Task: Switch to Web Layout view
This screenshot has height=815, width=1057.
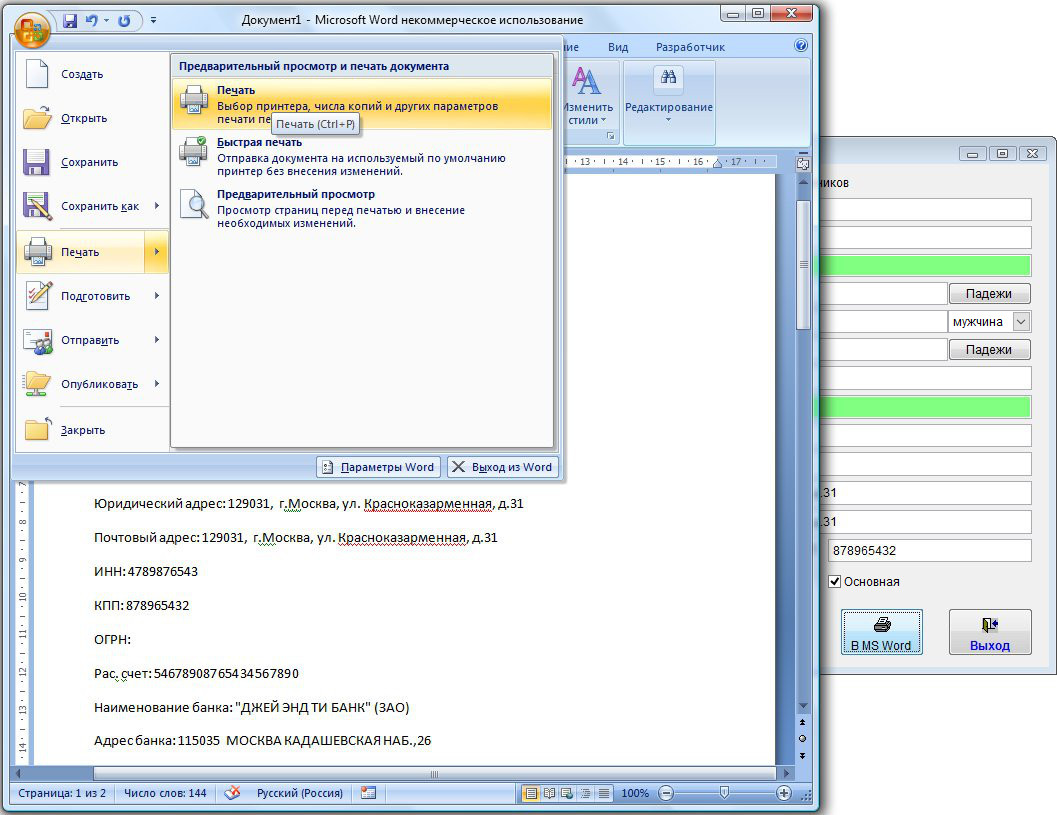Action: (568, 793)
